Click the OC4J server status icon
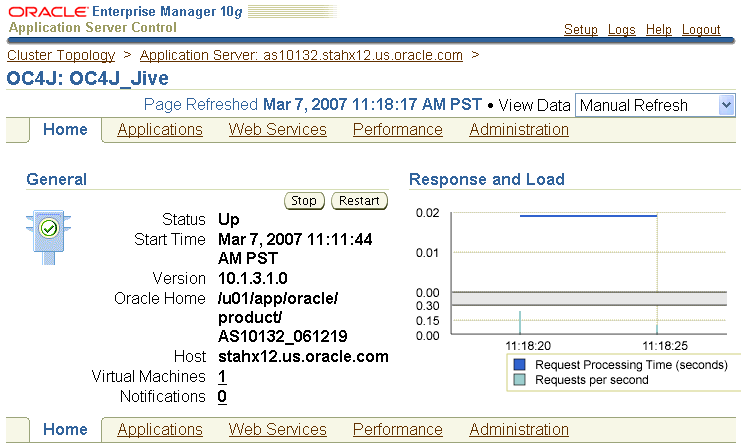The height and width of the screenshot is (448, 741). click(48, 237)
